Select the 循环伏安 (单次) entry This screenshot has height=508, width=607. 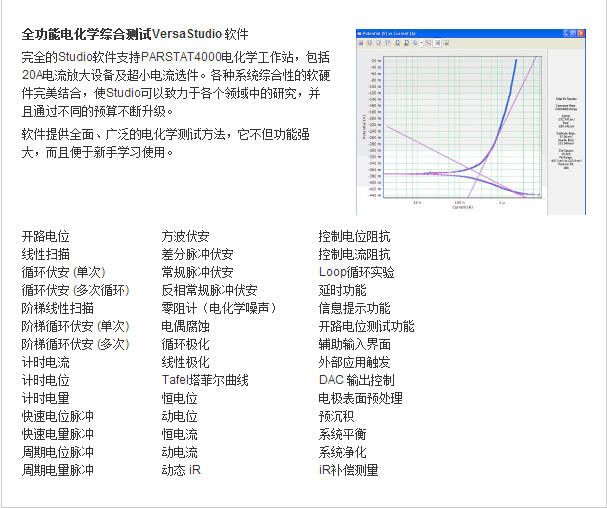[63, 272]
